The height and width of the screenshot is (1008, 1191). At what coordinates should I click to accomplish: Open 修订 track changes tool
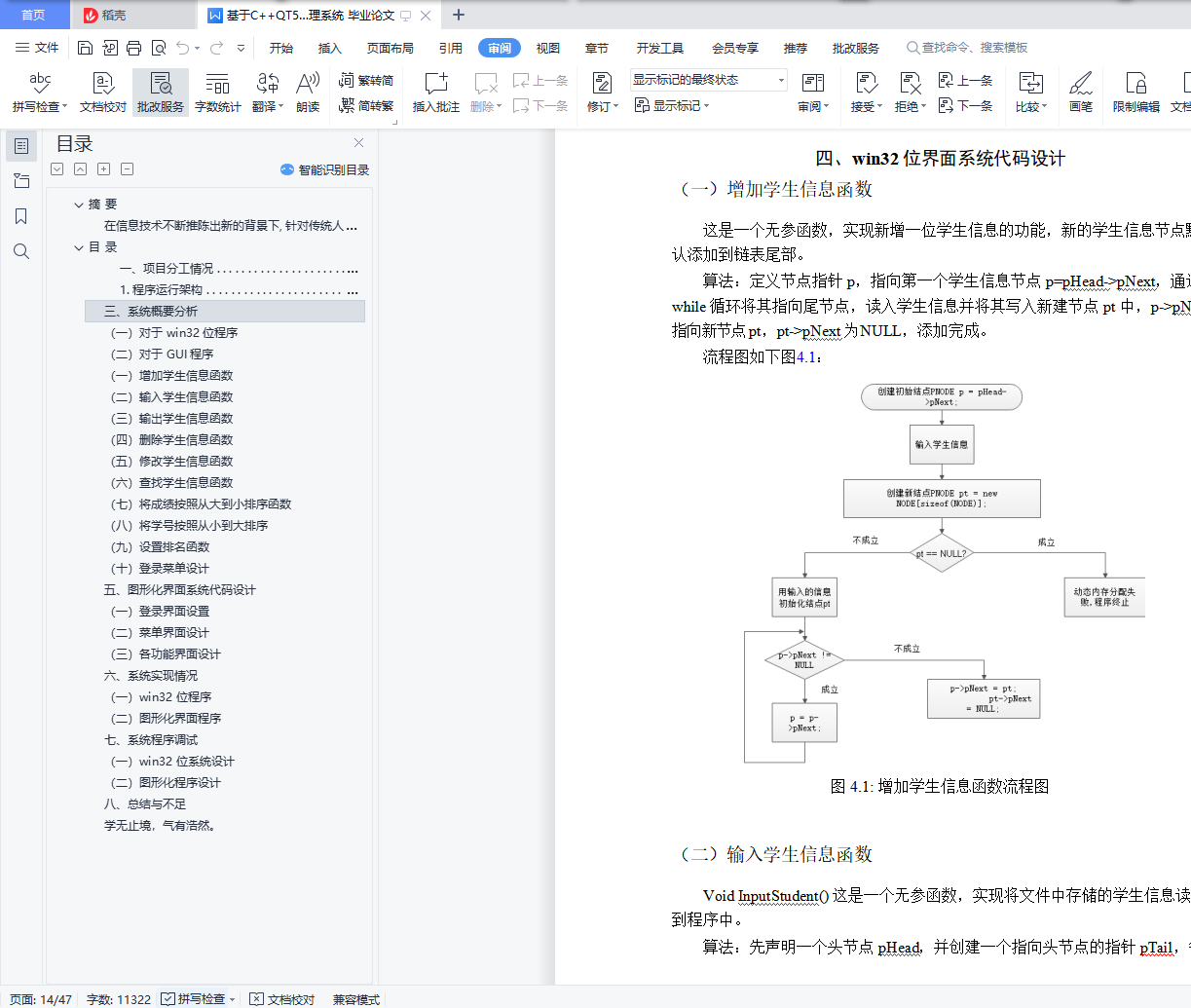click(x=602, y=93)
